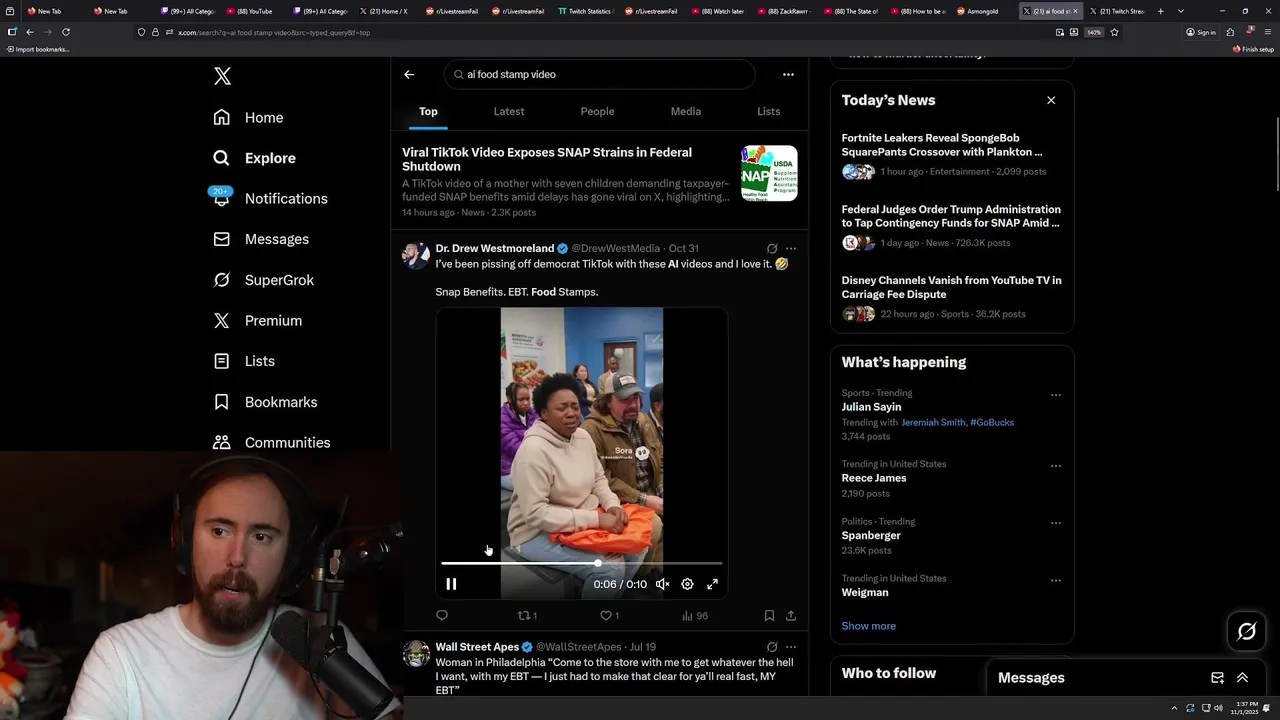This screenshot has height=720, width=1280.
Task: Click Grok icon on Wall Street Apes post
Action: 772,647
